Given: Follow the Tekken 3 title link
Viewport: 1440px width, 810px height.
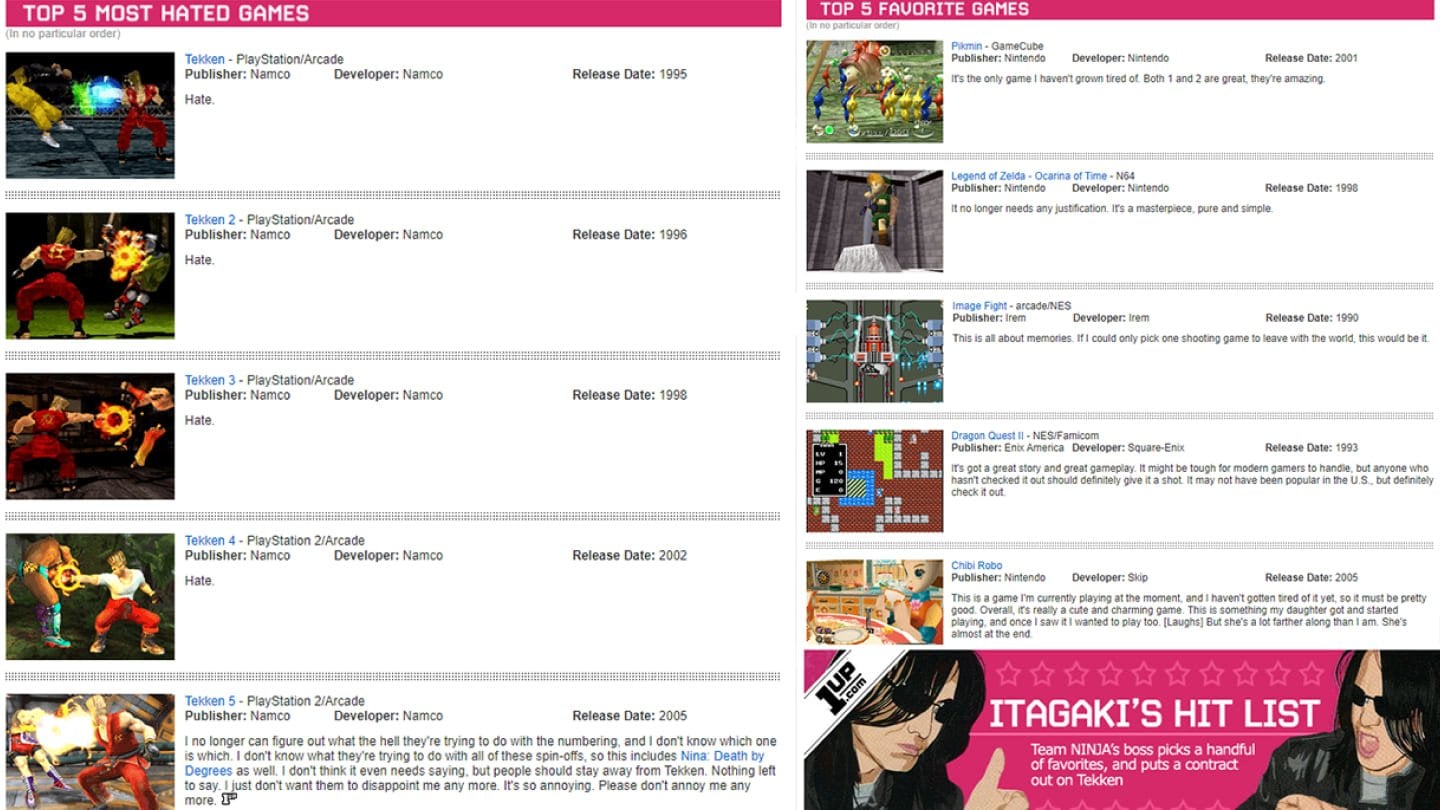Looking at the screenshot, I should (x=209, y=380).
